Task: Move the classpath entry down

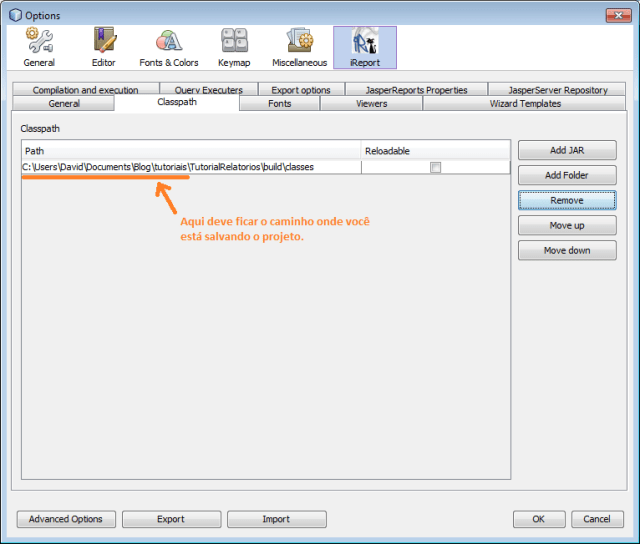Action: click(x=567, y=250)
